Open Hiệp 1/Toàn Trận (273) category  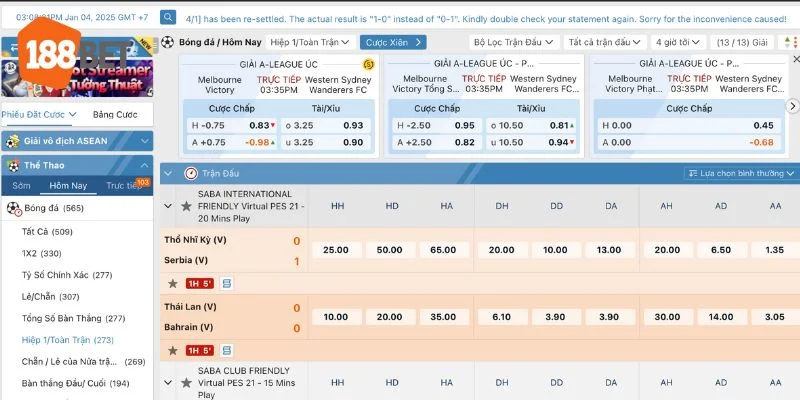[x=68, y=340]
